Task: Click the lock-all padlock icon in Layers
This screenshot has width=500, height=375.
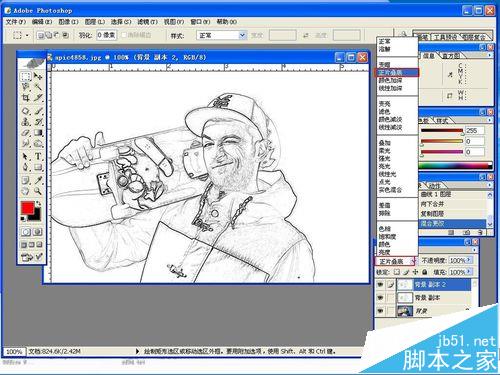Action: (x=425, y=272)
